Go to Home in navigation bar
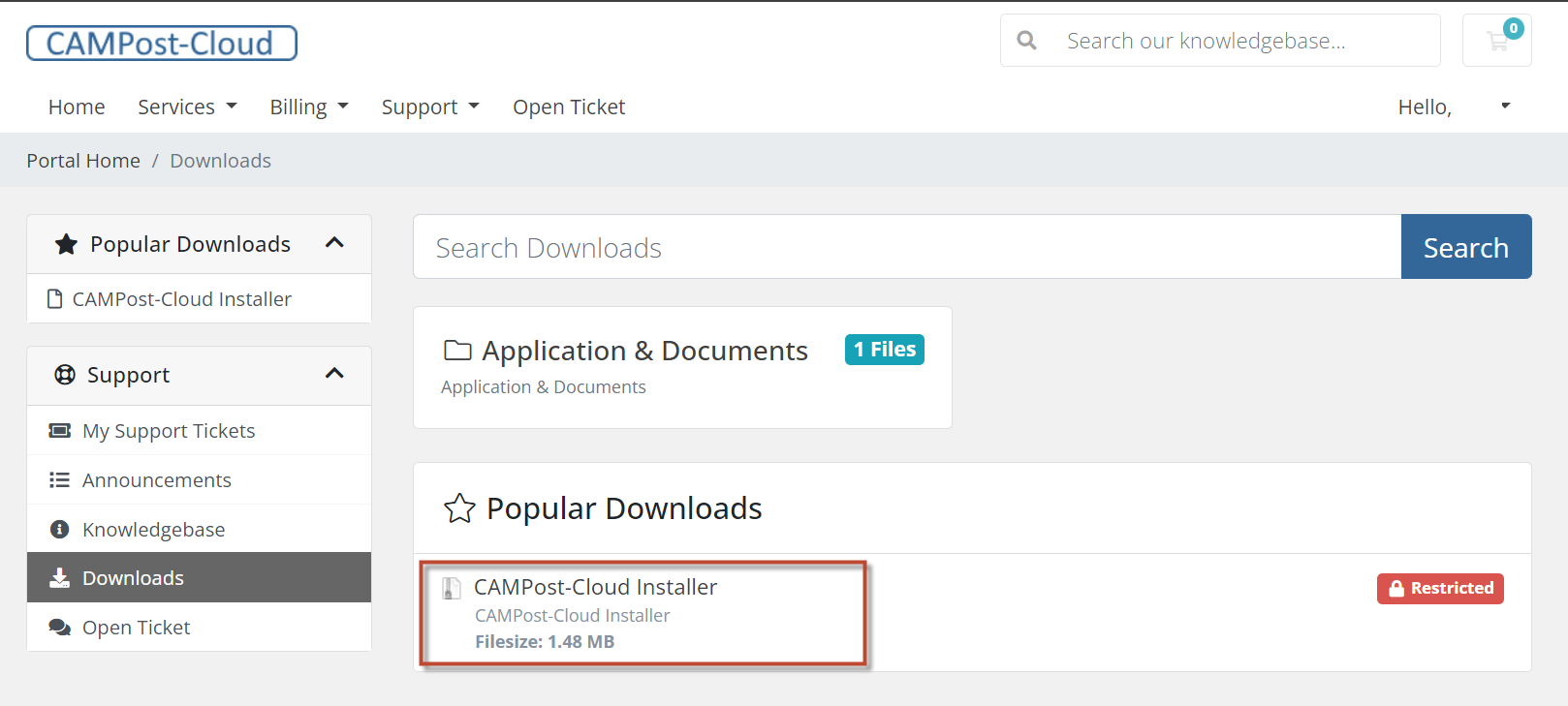This screenshot has width=1568, height=706. [x=77, y=107]
